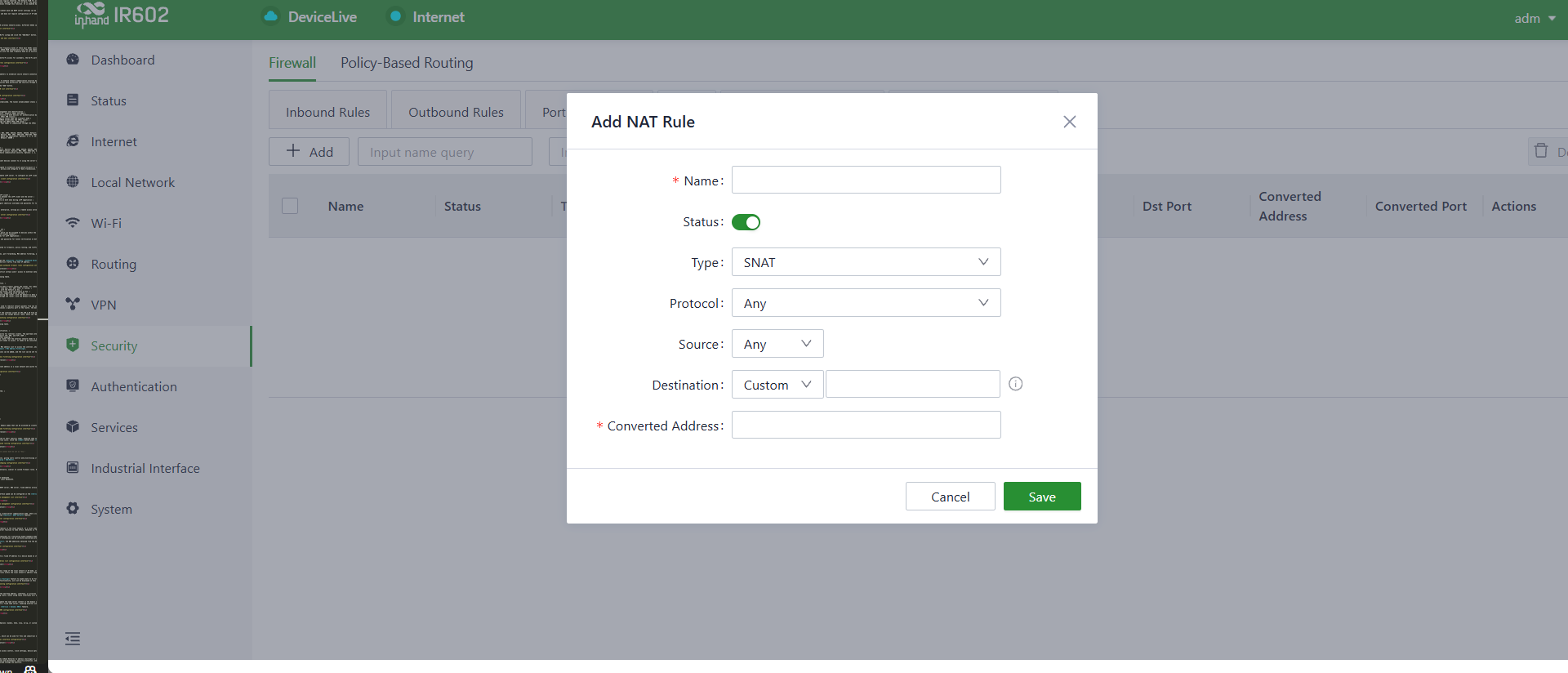Close the Add NAT Rule dialog
Image resolution: width=1568 pixels, height=673 pixels.
click(1070, 122)
